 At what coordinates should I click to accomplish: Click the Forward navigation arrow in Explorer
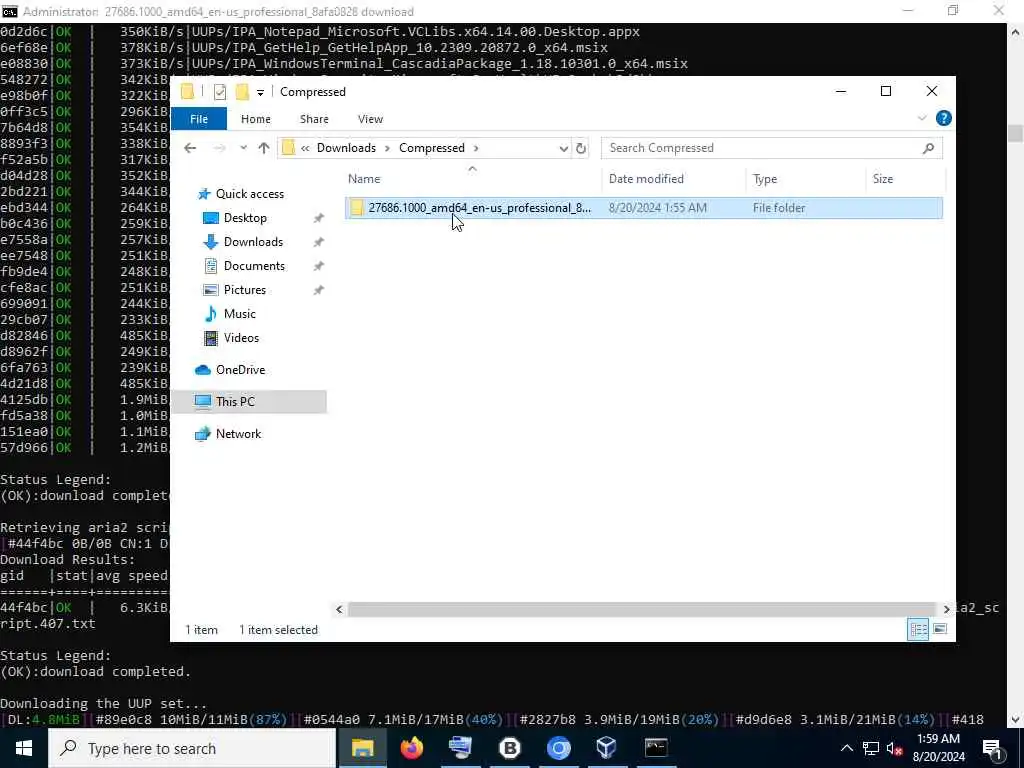pos(219,148)
